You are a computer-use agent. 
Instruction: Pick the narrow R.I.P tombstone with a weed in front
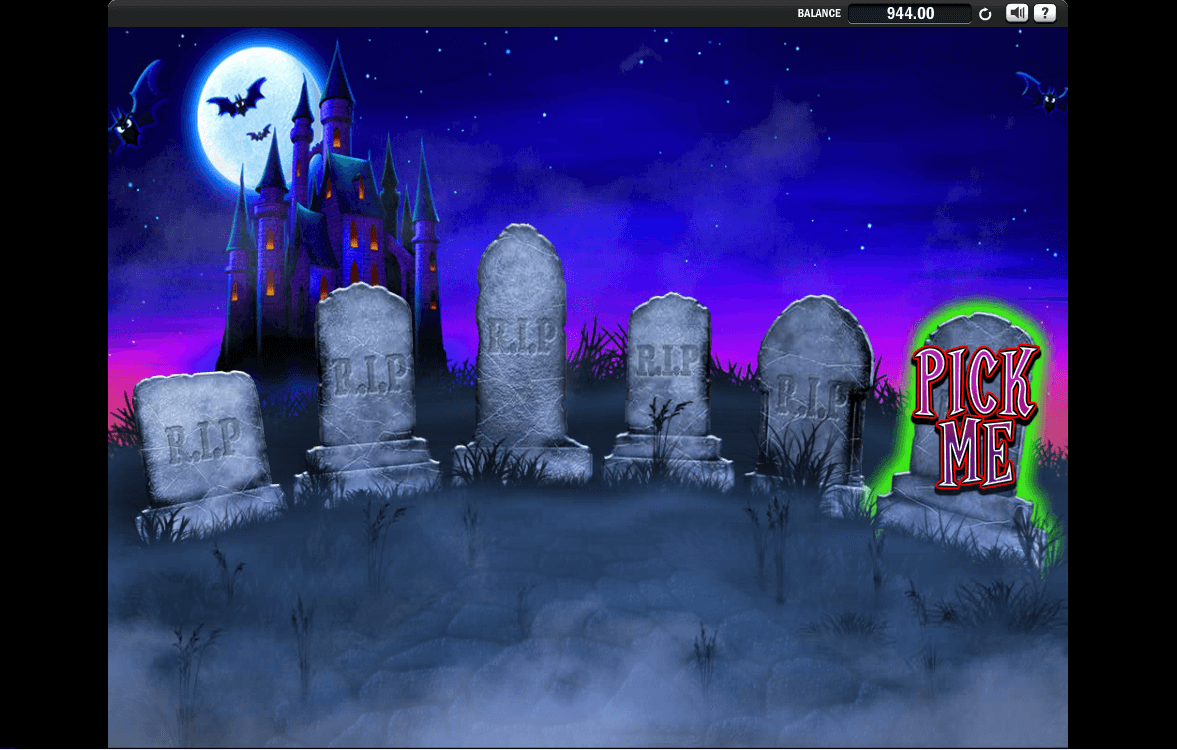(668, 390)
